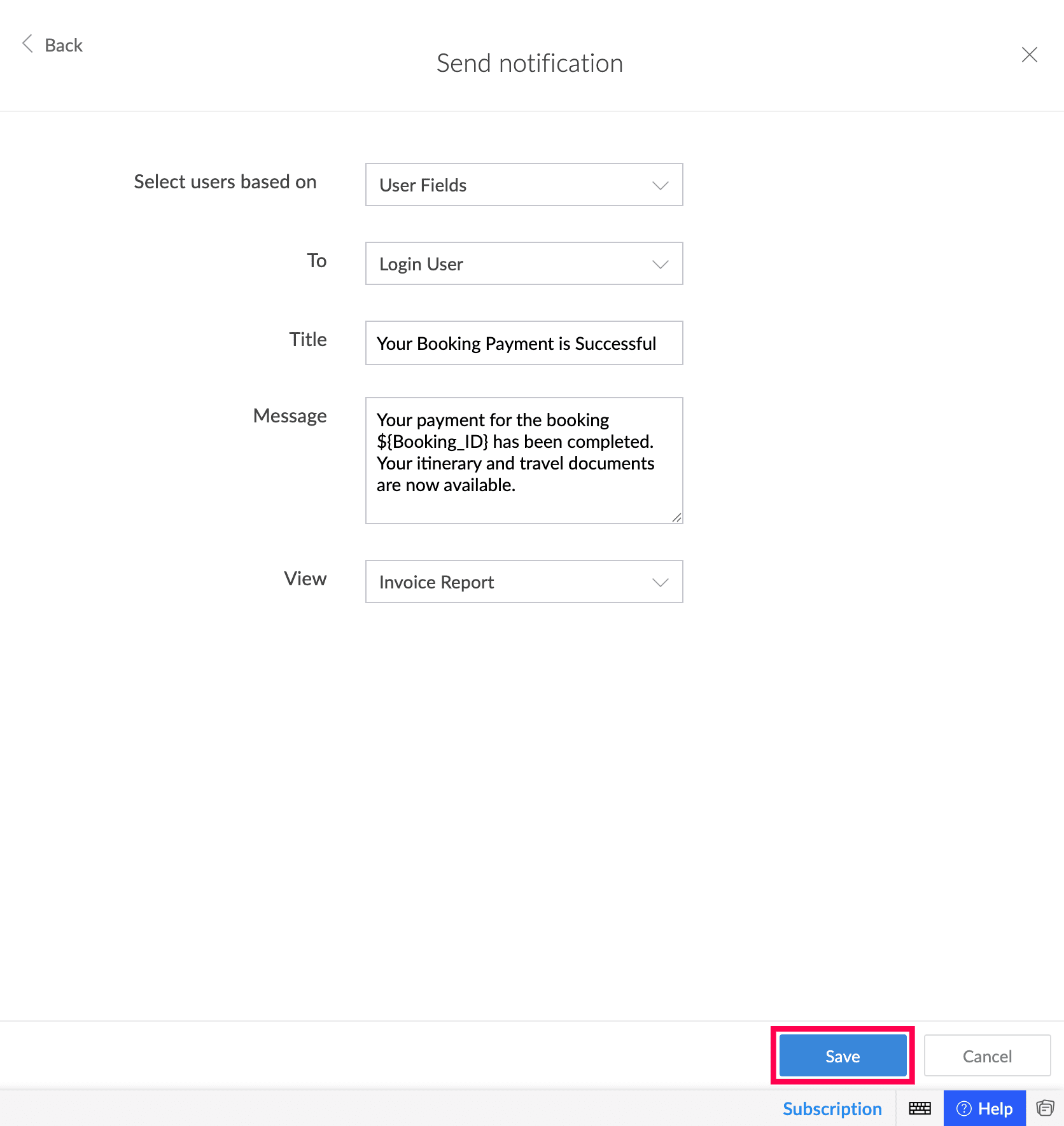The image size is (1064, 1126).
Task: Open the Login User recipient dropdown
Action: [x=524, y=263]
